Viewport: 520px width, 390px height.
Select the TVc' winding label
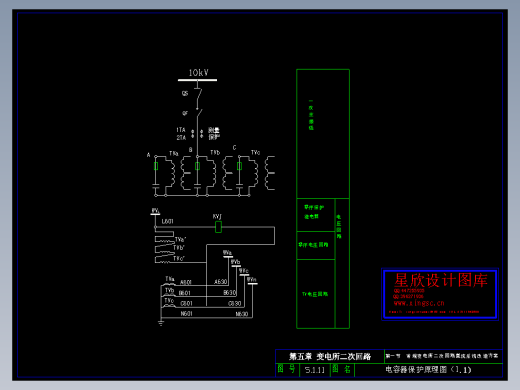pos(179,258)
